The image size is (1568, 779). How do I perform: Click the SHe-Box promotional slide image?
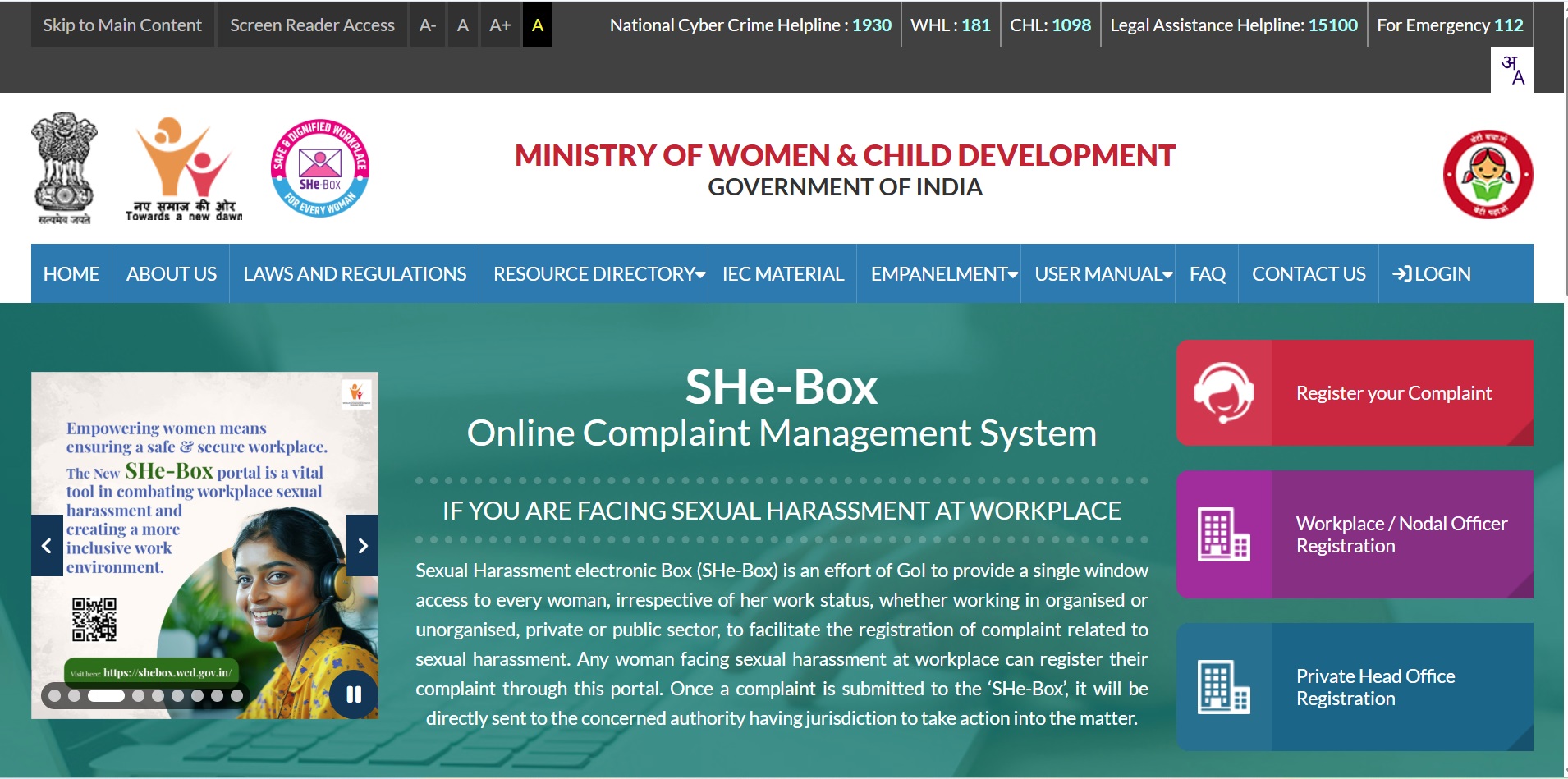point(204,545)
